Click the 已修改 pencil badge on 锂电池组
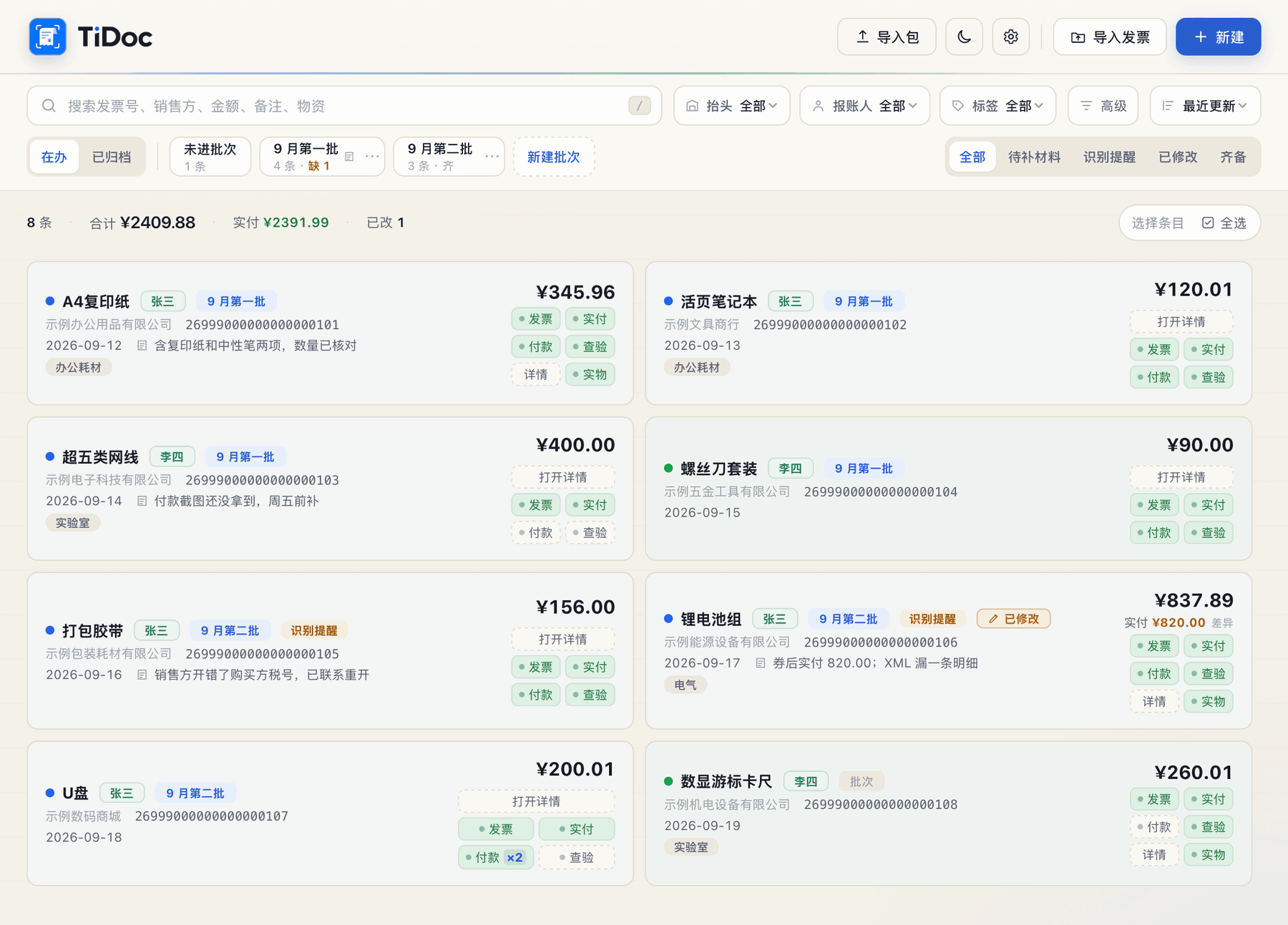The image size is (1288, 925). point(1013,619)
